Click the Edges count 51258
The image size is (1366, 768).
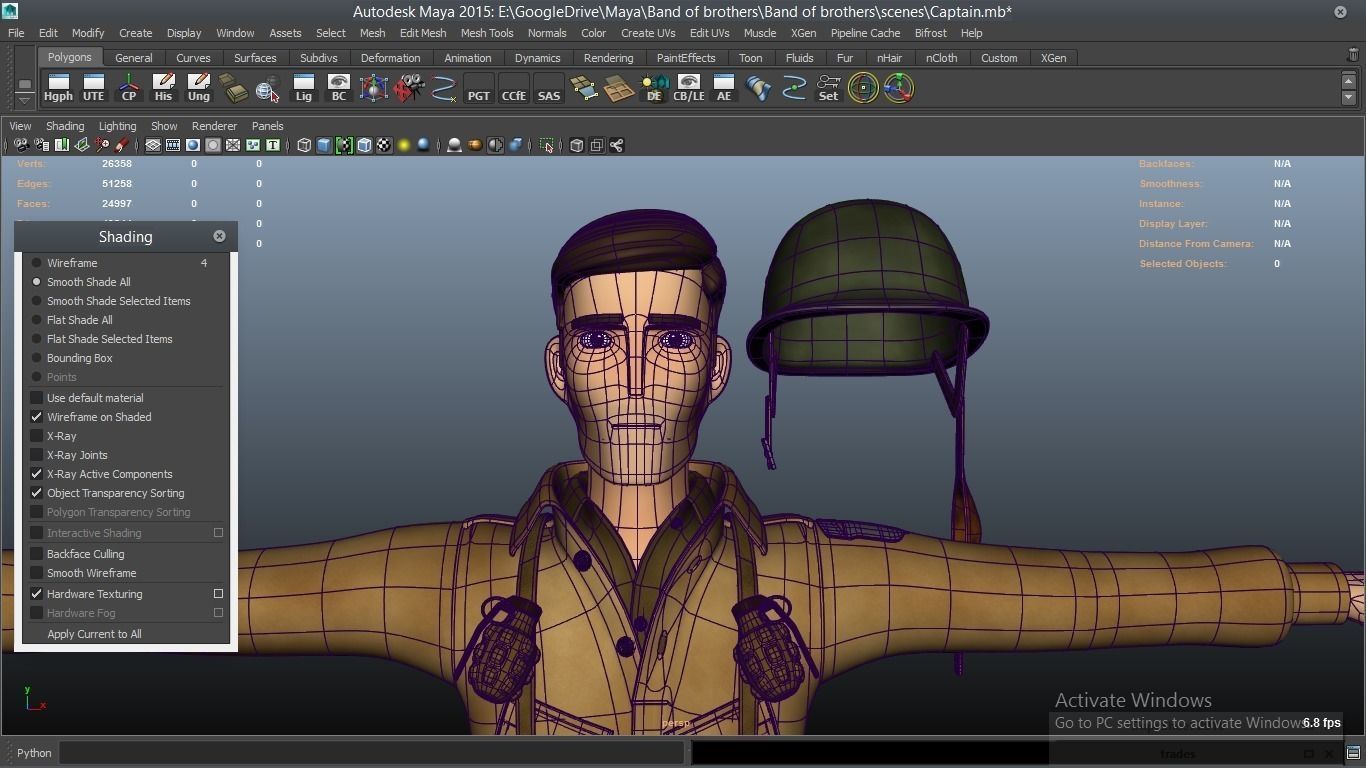117,184
